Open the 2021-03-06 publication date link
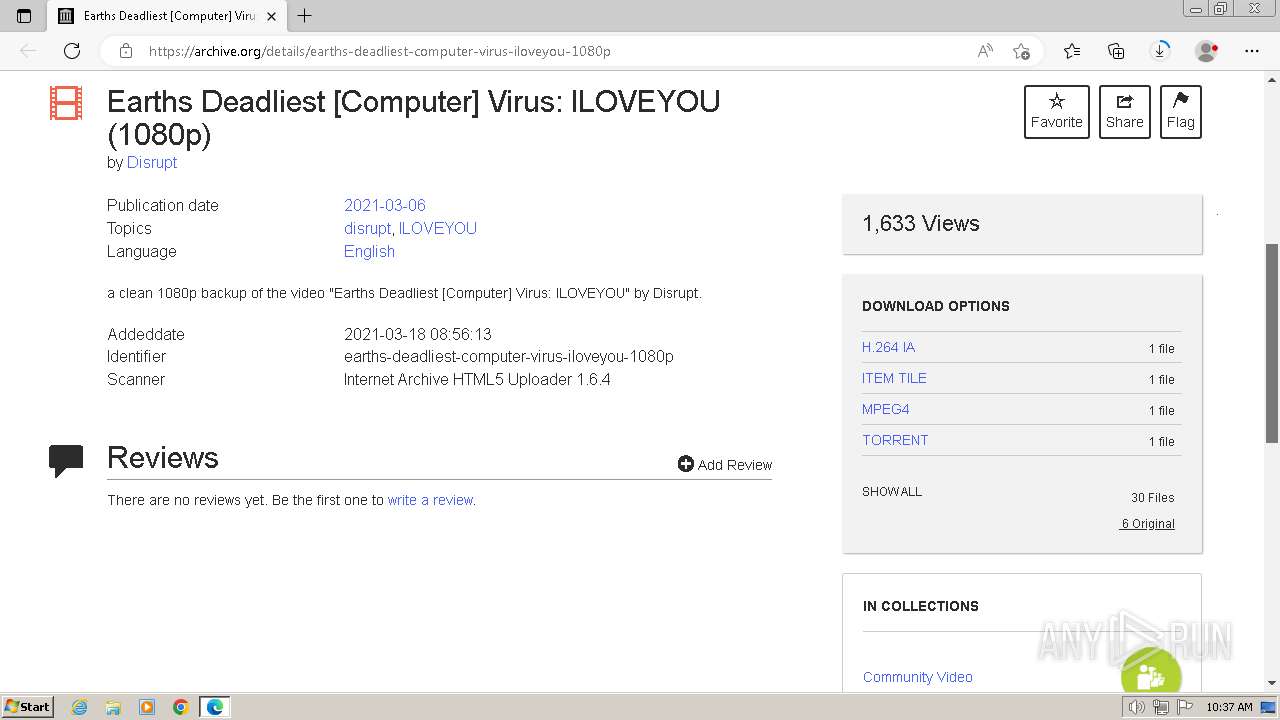Viewport: 1280px width, 720px height. click(385, 205)
